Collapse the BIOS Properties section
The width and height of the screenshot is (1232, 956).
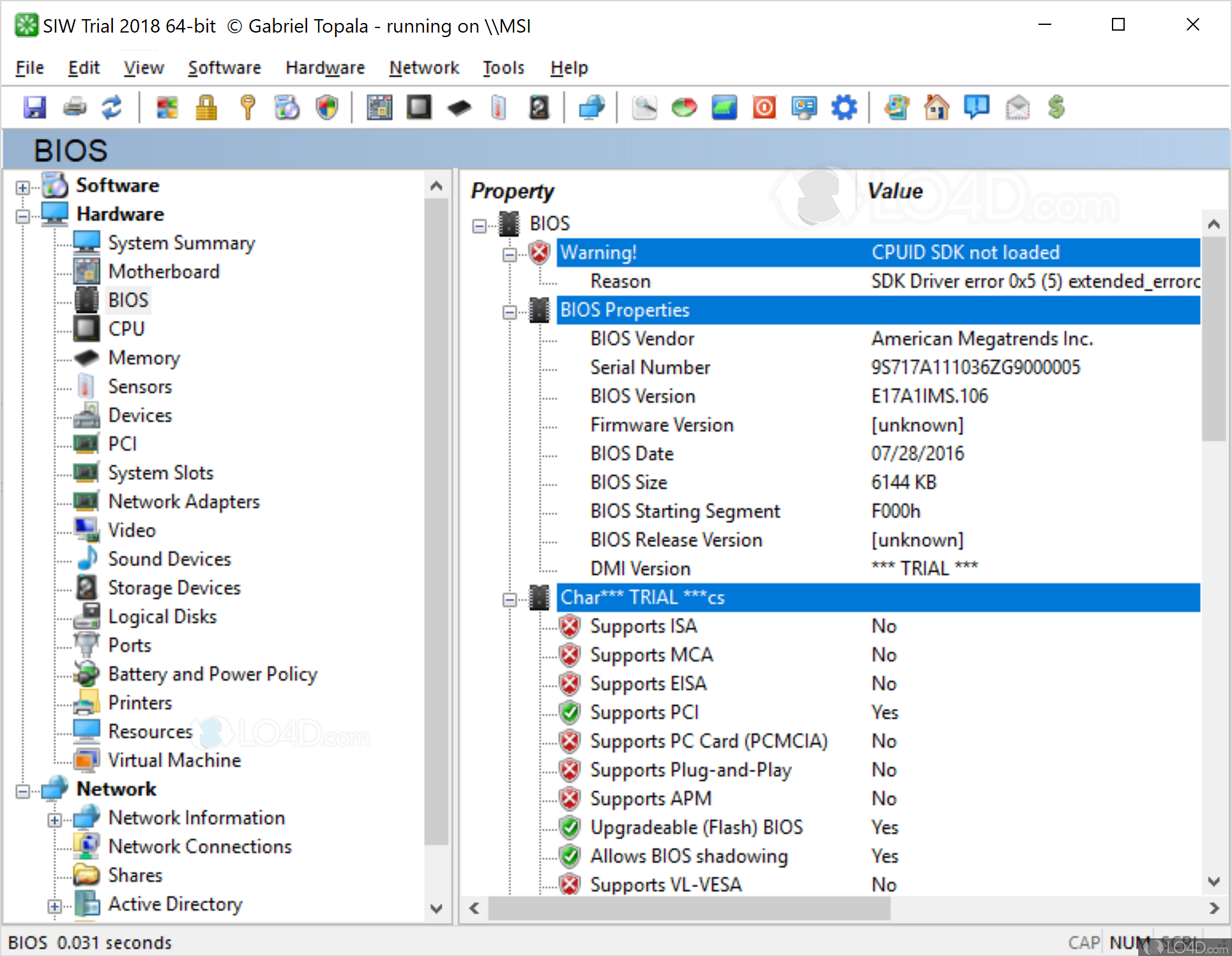tap(510, 311)
